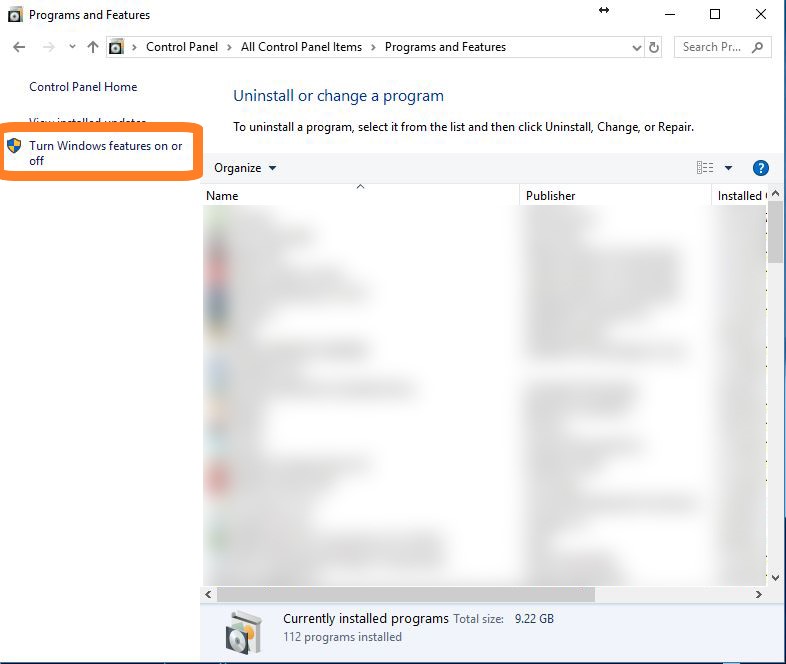Screen dimensions: 786x664
Task: Open the Organize menu
Action: pos(245,168)
